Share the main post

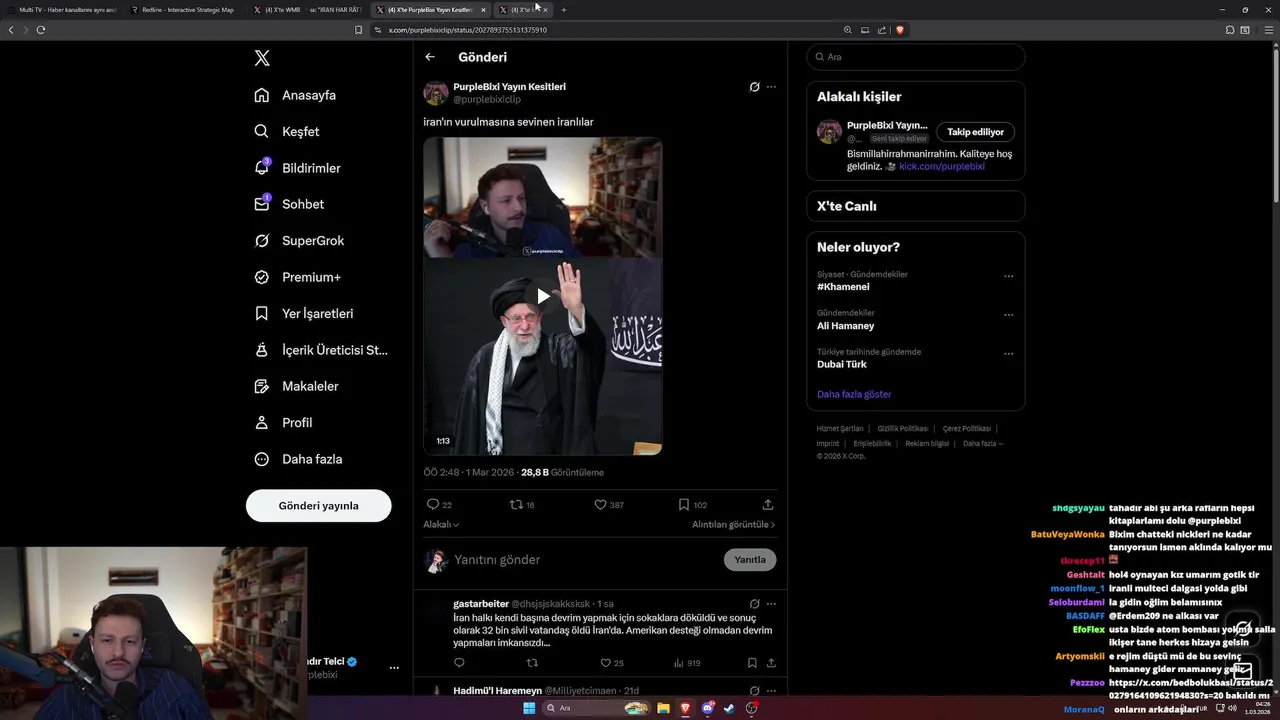tap(768, 505)
